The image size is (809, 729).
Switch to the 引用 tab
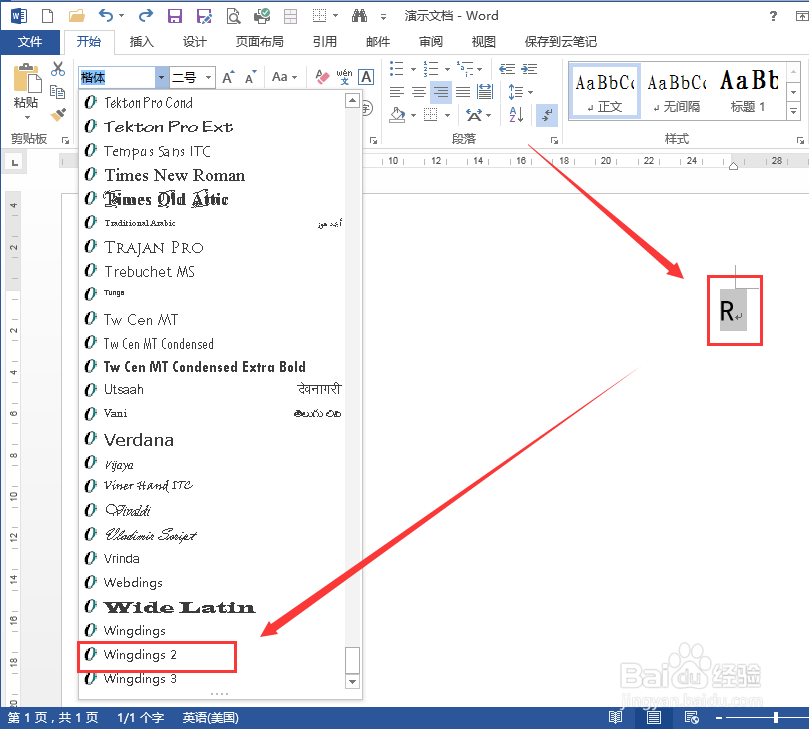[x=325, y=42]
